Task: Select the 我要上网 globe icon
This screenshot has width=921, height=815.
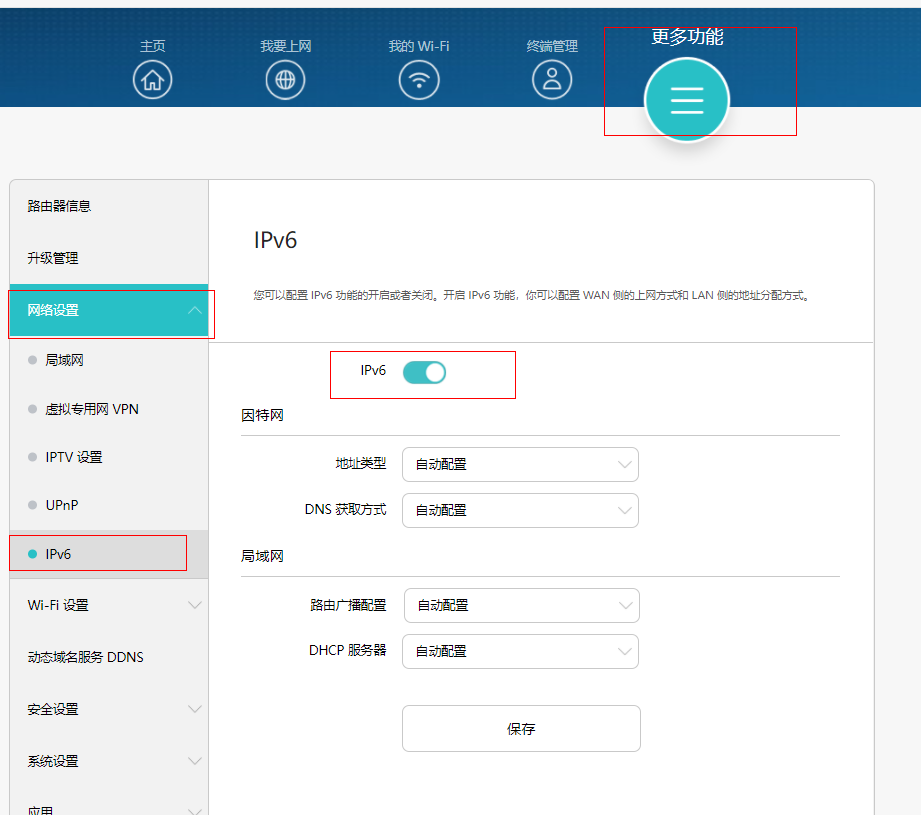Action: (285, 79)
